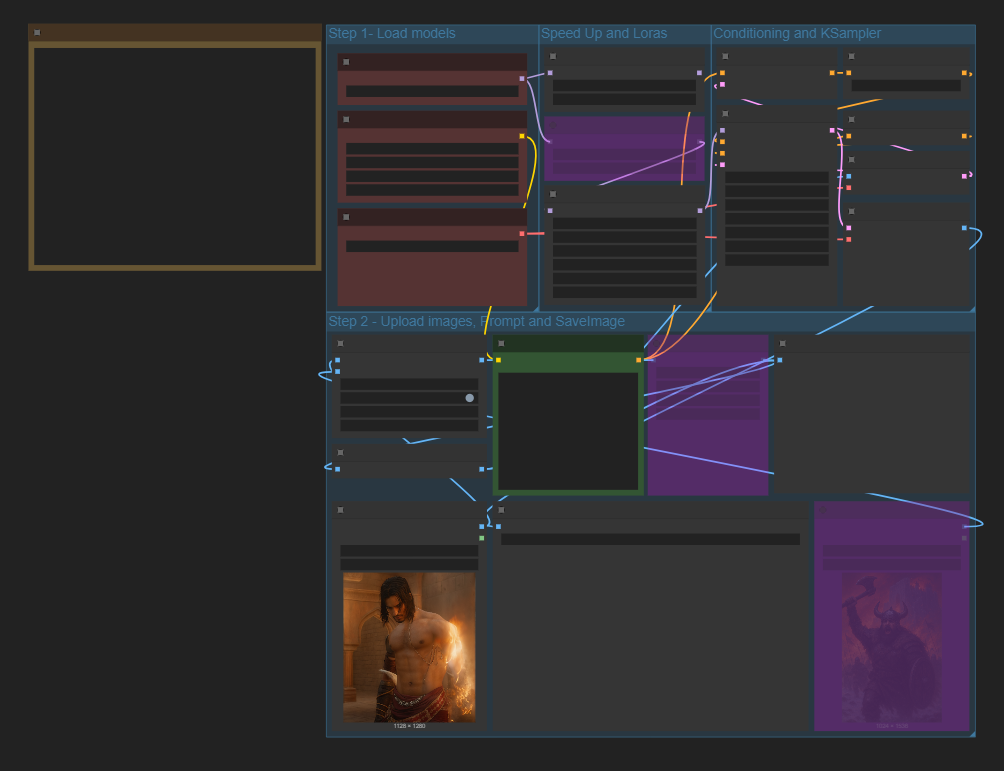Click the field in the top-right Conditioning node

[x=906, y=86]
